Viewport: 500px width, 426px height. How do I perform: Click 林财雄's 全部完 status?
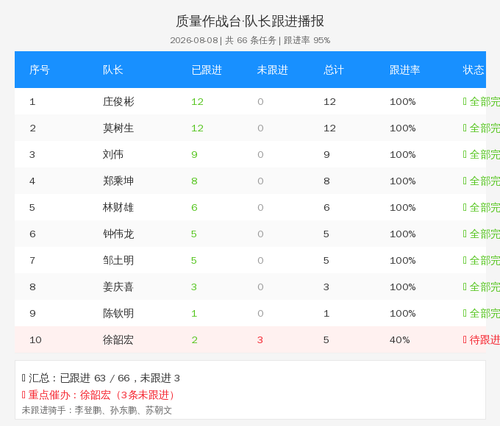tap(481, 207)
